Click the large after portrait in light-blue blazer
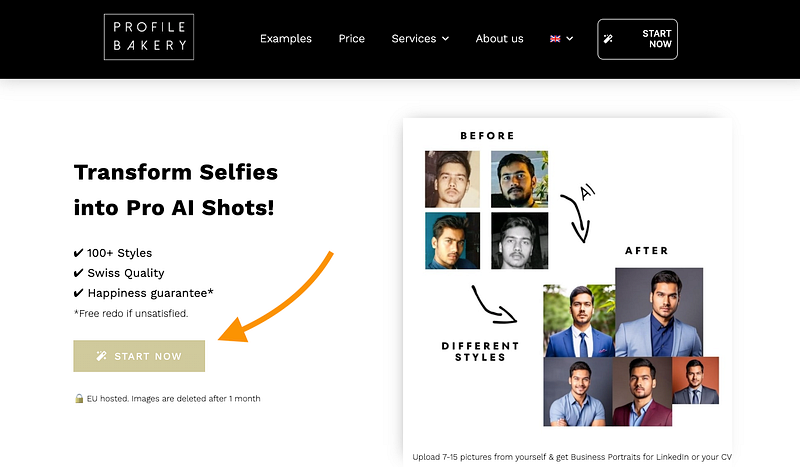Image resolution: width=800 pixels, height=467 pixels. tap(658, 312)
